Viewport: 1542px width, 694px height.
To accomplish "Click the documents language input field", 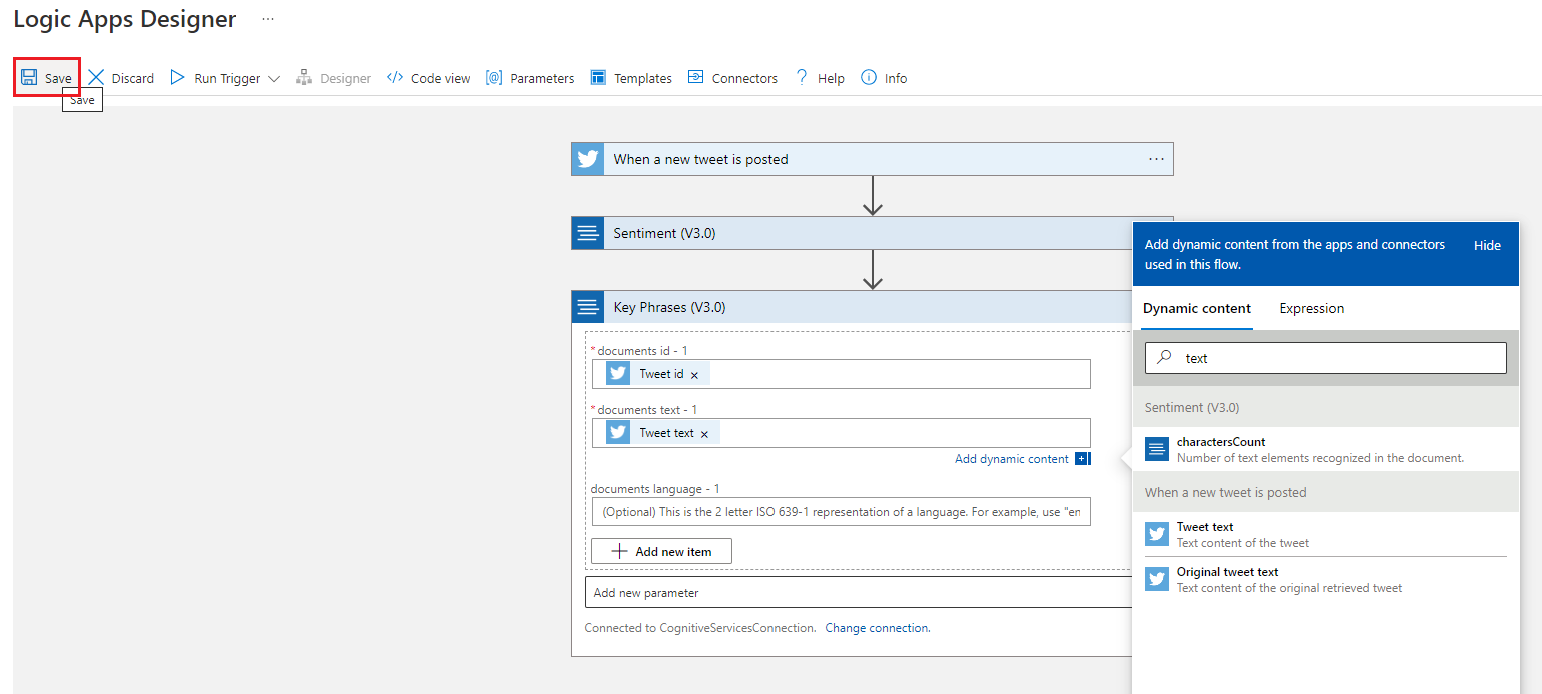I will tap(841, 512).
